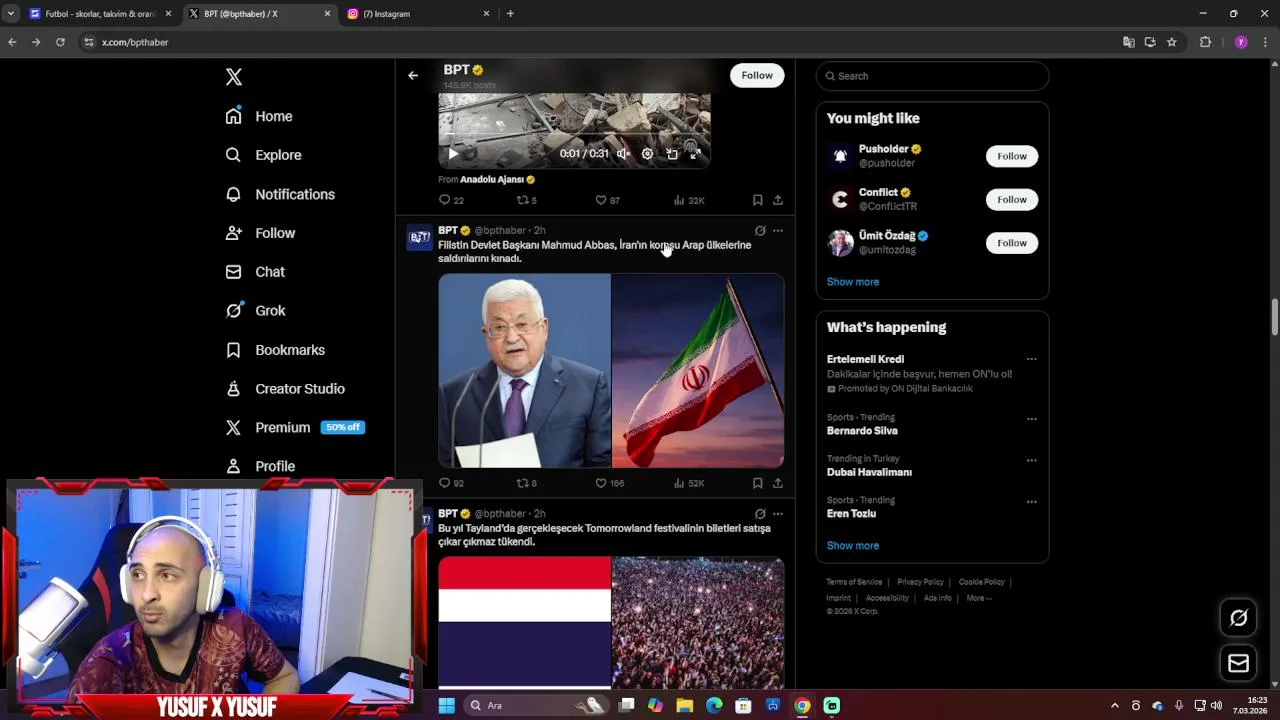1280x720 pixels.
Task: Play the Anadolu Ajansı video
Action: point(453,154)
